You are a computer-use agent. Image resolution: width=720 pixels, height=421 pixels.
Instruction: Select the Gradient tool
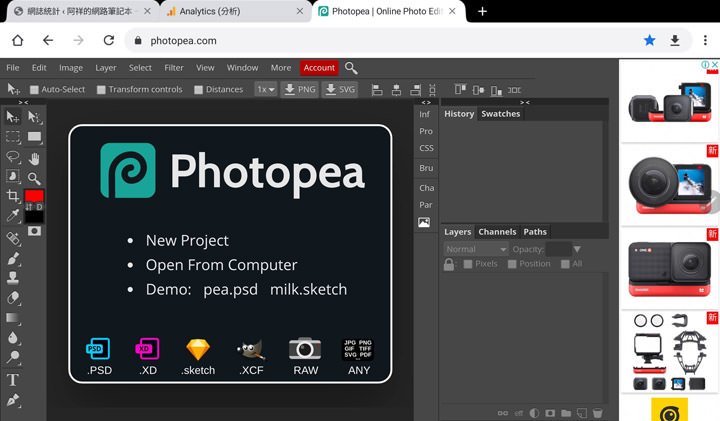[12, 318]
